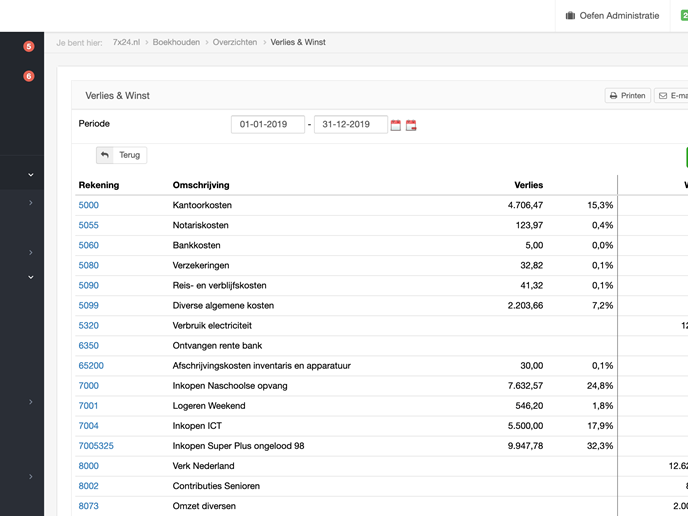Open account 5099 link
This screenshot has width=688, height=516.
(x=89, y=305)
